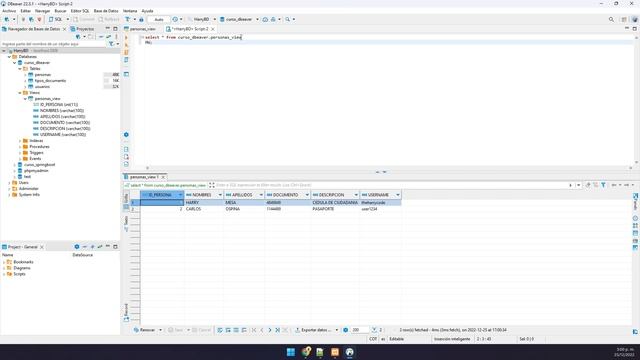Collapse the Databases folder
This screenshot has width=640, height=360.
tap(9, 57)
